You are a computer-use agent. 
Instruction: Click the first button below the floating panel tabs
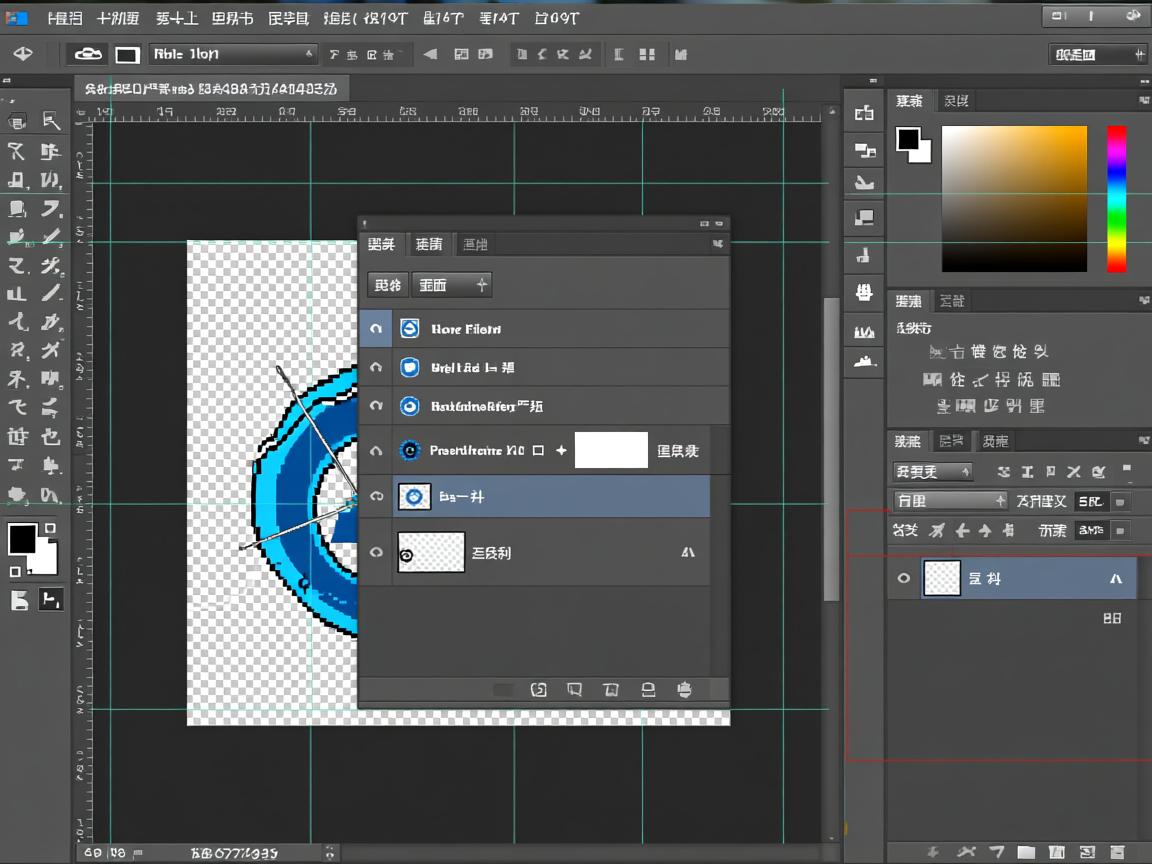point(387,285)
